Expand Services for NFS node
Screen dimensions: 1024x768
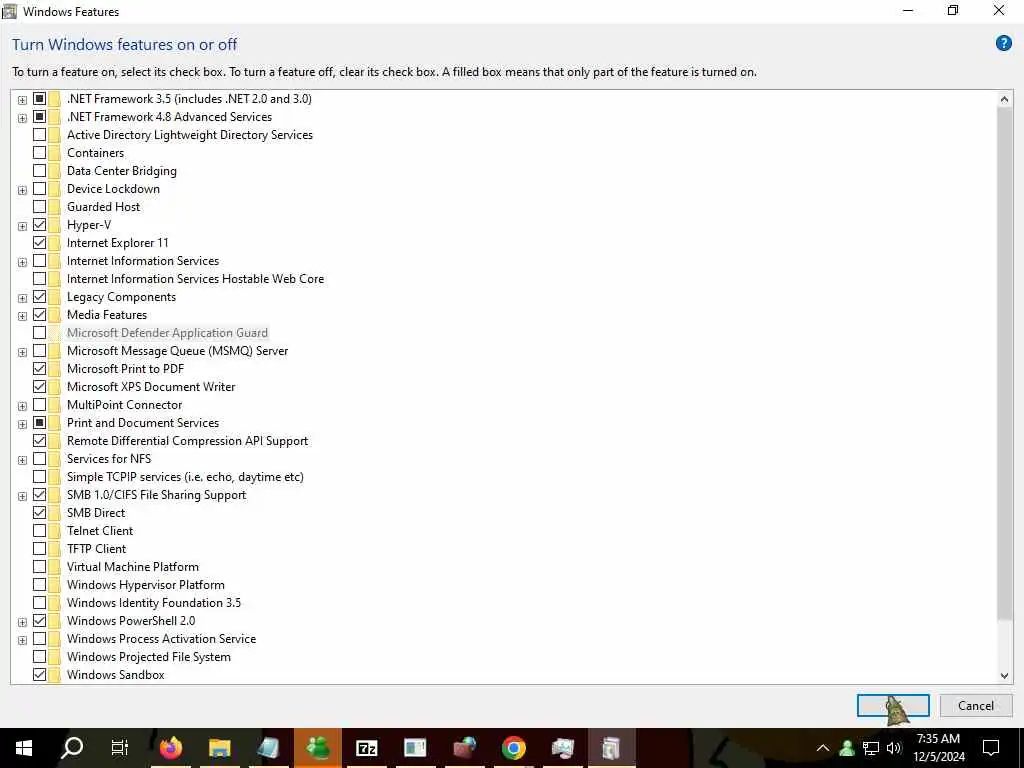22,460
